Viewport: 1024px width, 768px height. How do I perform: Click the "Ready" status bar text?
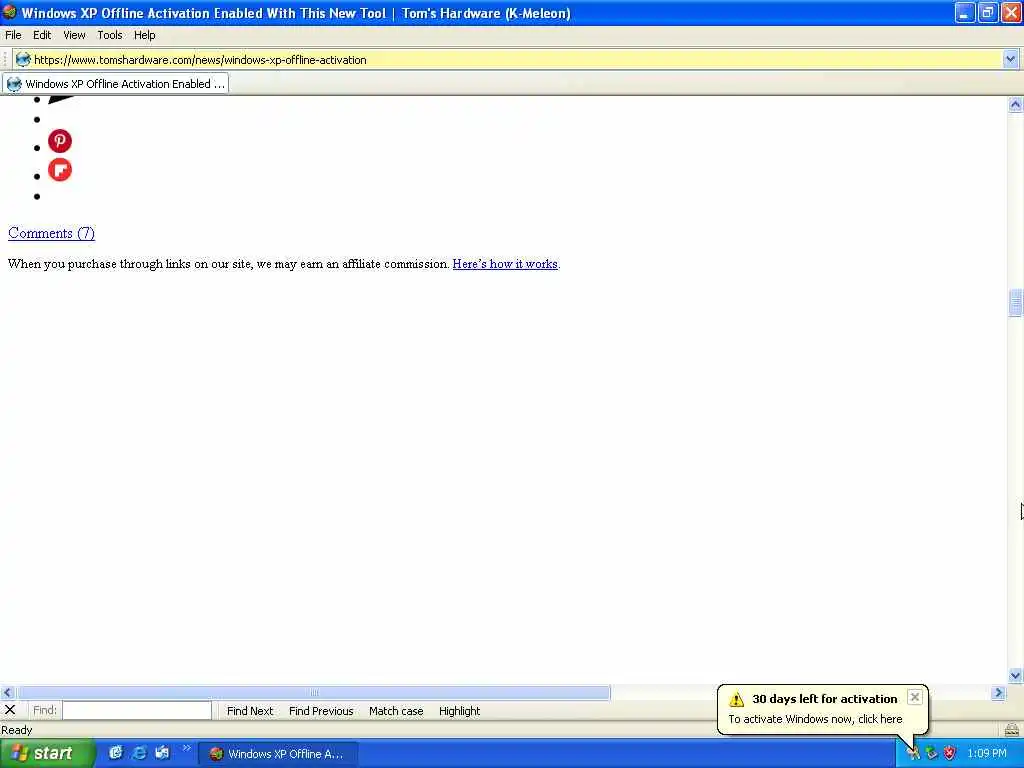pos(17,730)
